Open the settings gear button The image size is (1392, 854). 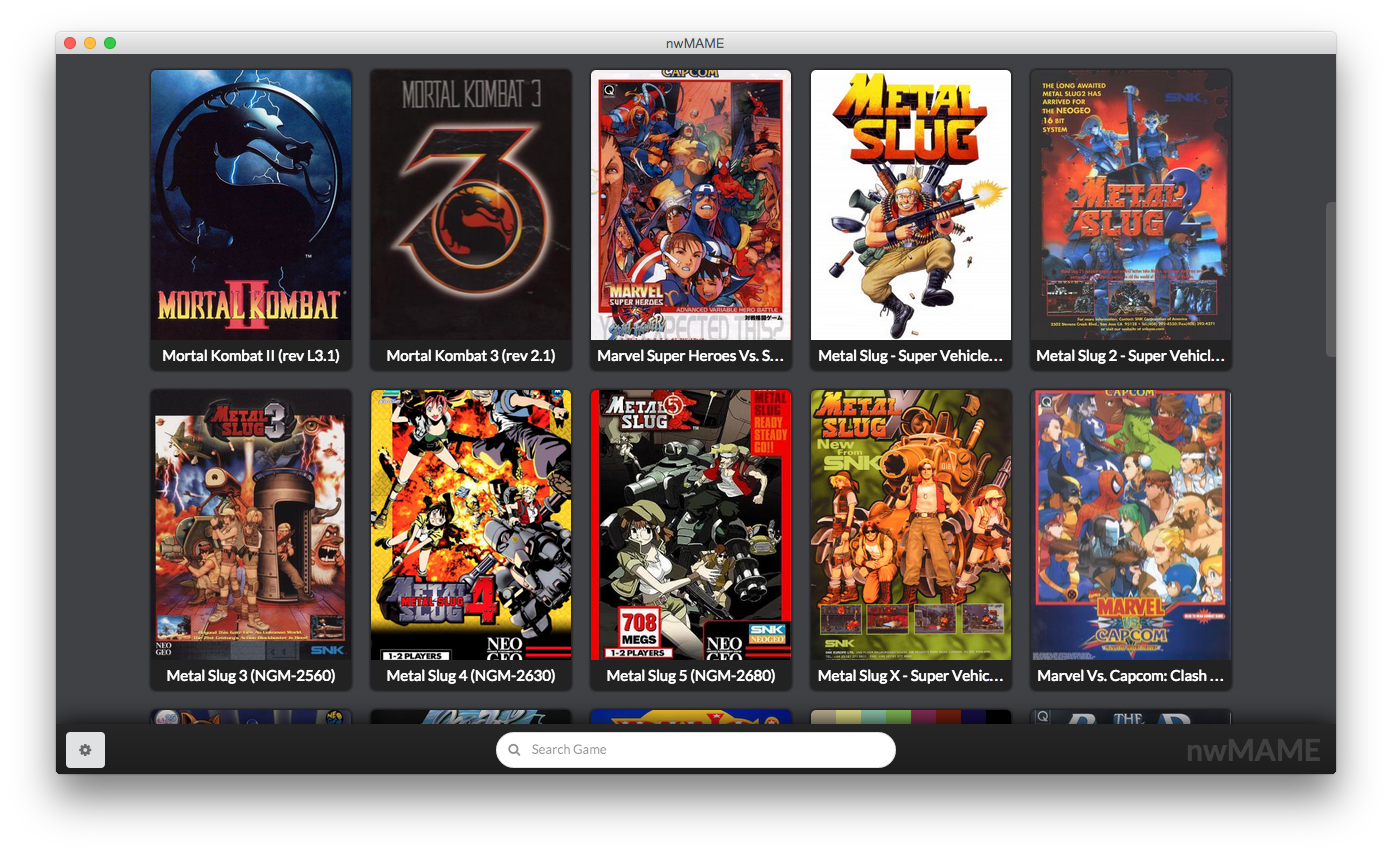(85, 750)
